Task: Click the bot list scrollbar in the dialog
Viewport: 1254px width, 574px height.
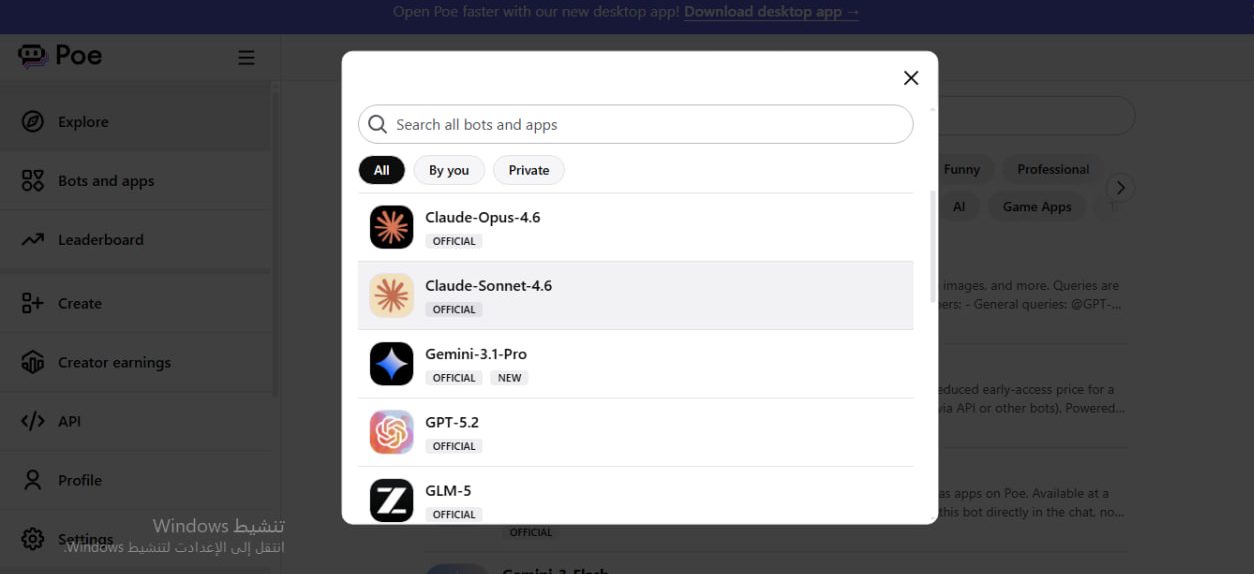Action: click(933, 245)
